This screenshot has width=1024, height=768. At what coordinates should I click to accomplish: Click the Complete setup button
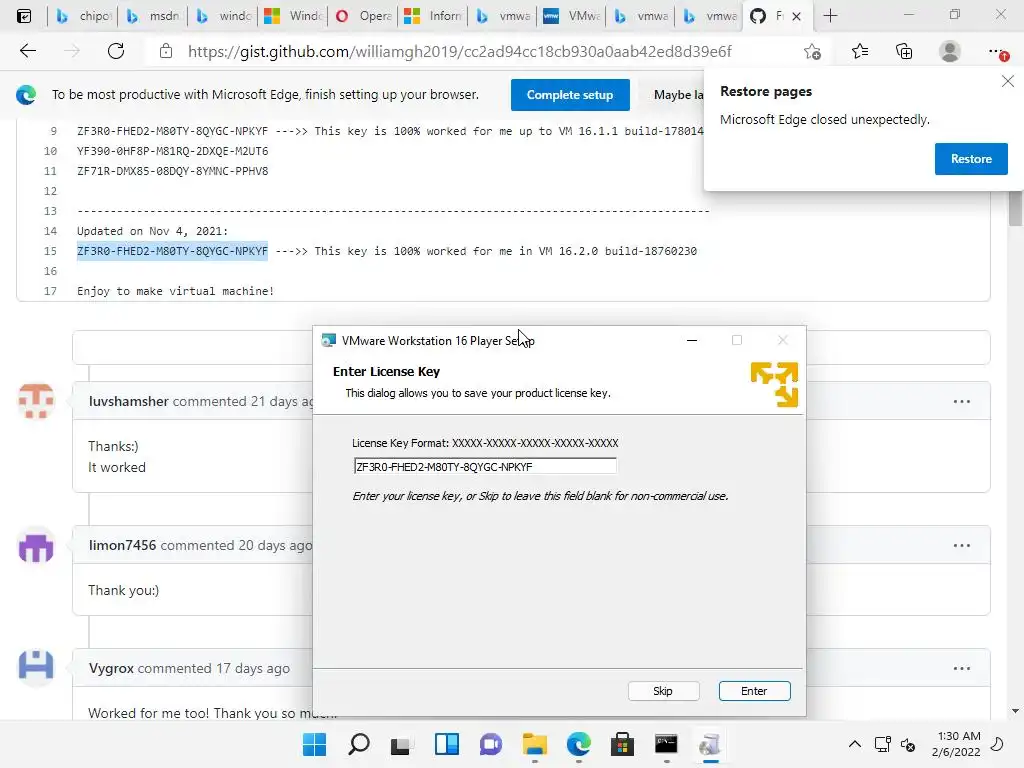[x=570, y=95]
